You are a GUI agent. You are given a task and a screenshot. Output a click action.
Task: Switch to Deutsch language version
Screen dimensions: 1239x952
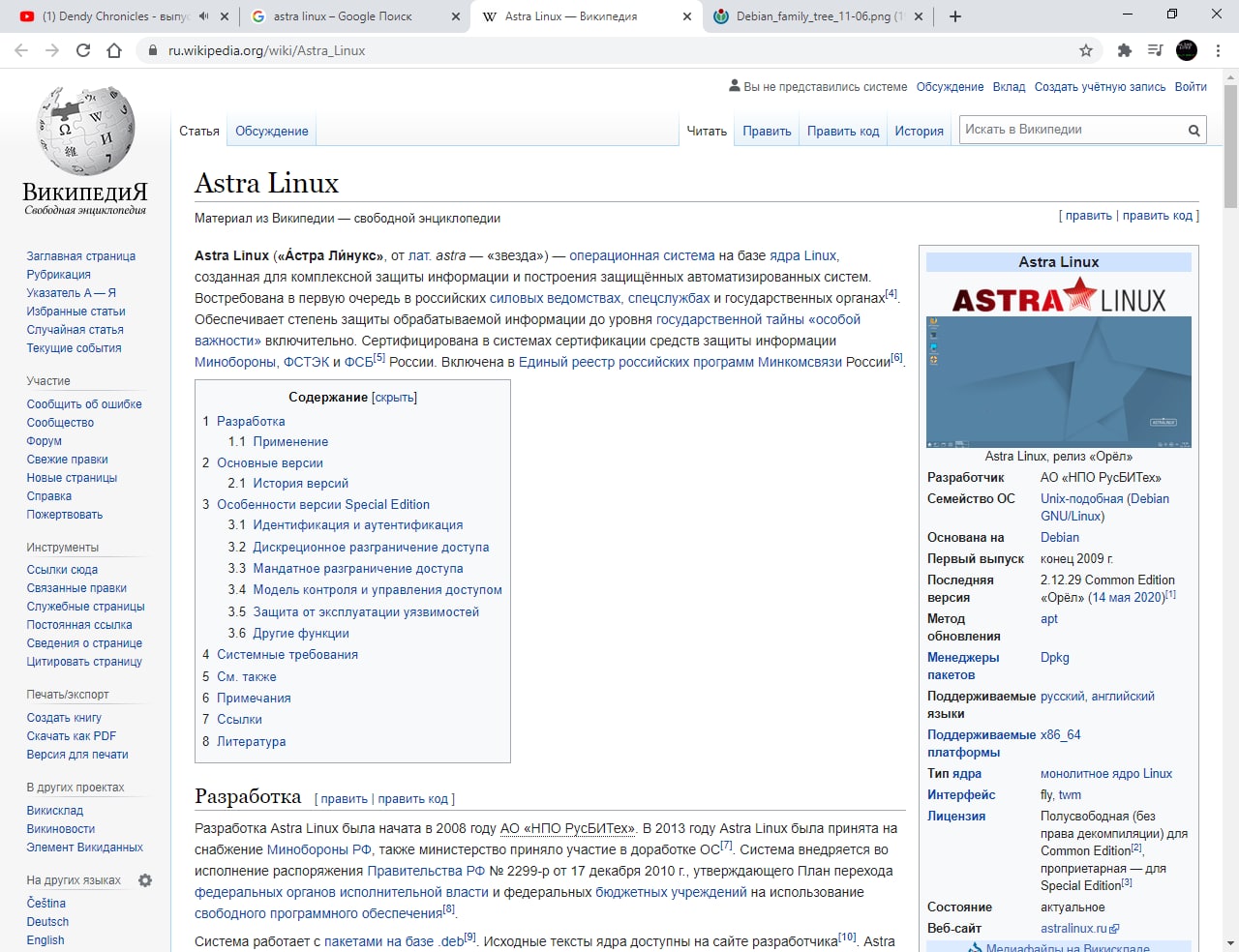click(x=47, y=922)
